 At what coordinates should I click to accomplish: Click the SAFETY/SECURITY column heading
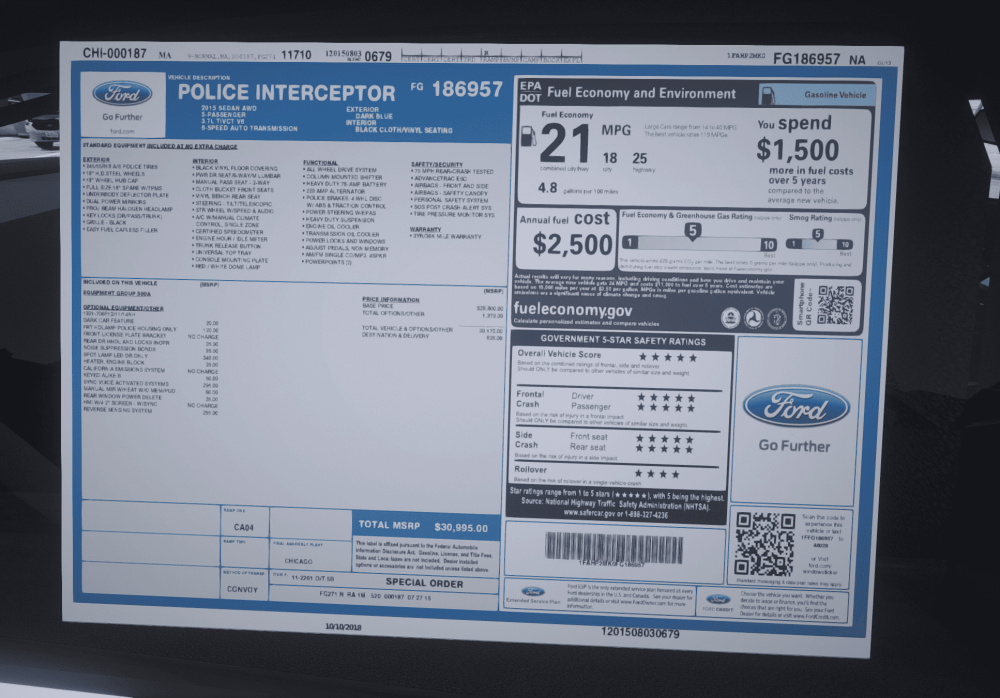pyautogui.click(x=437, y=165)
